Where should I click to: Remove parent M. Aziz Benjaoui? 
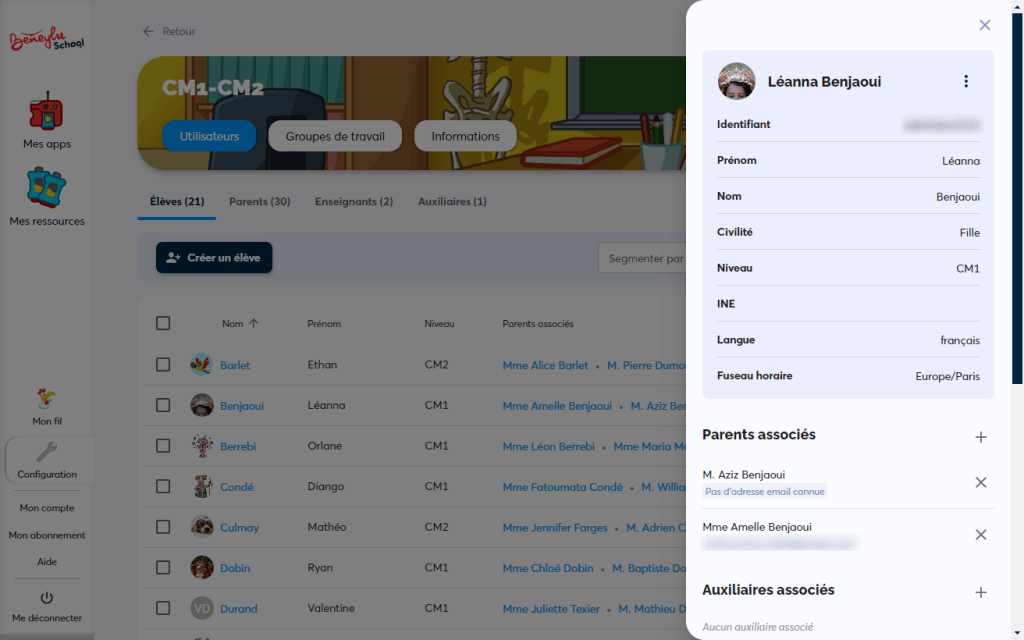(x=980, y=482)
